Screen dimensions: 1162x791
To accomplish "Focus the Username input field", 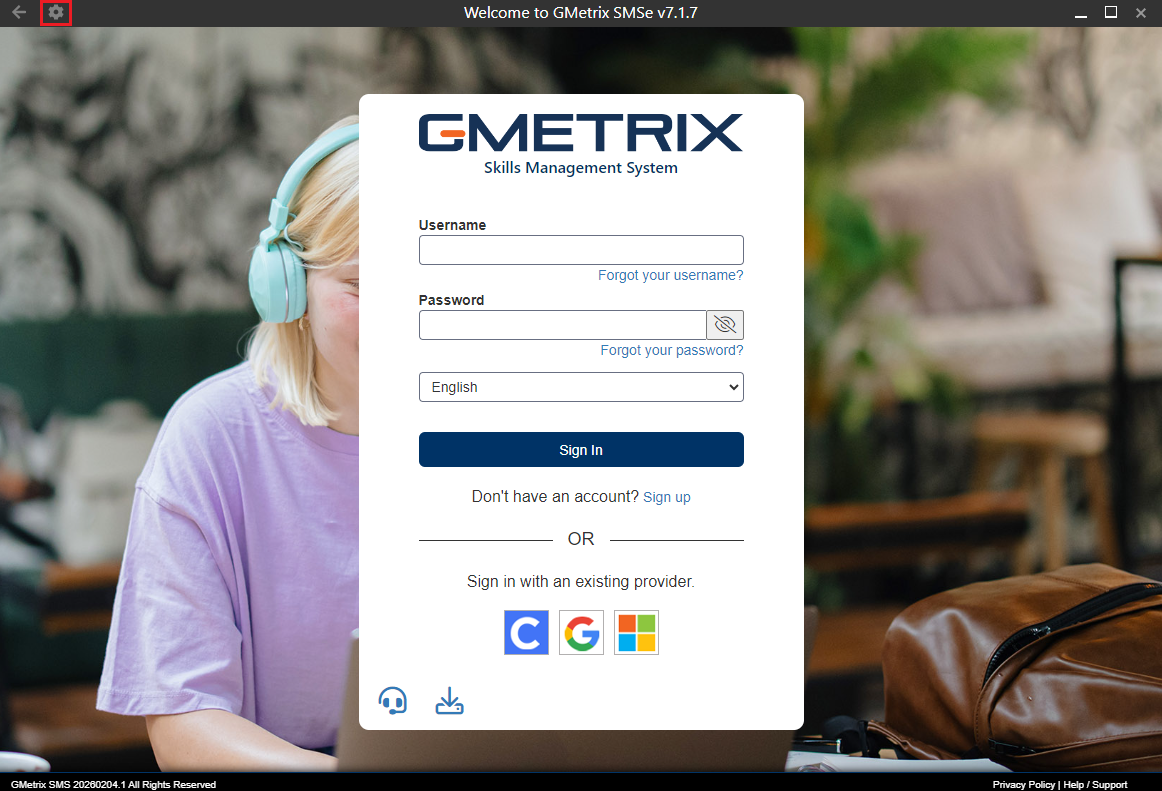I will 581,250.
